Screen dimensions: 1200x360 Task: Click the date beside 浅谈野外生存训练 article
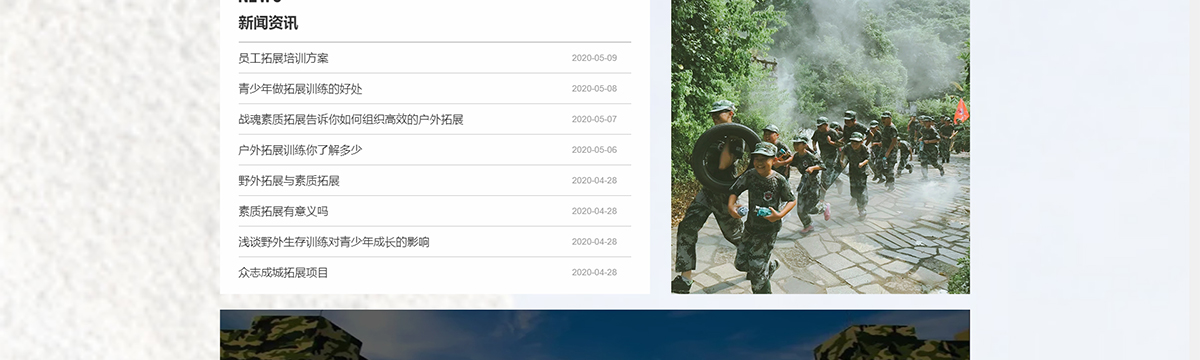594,242
